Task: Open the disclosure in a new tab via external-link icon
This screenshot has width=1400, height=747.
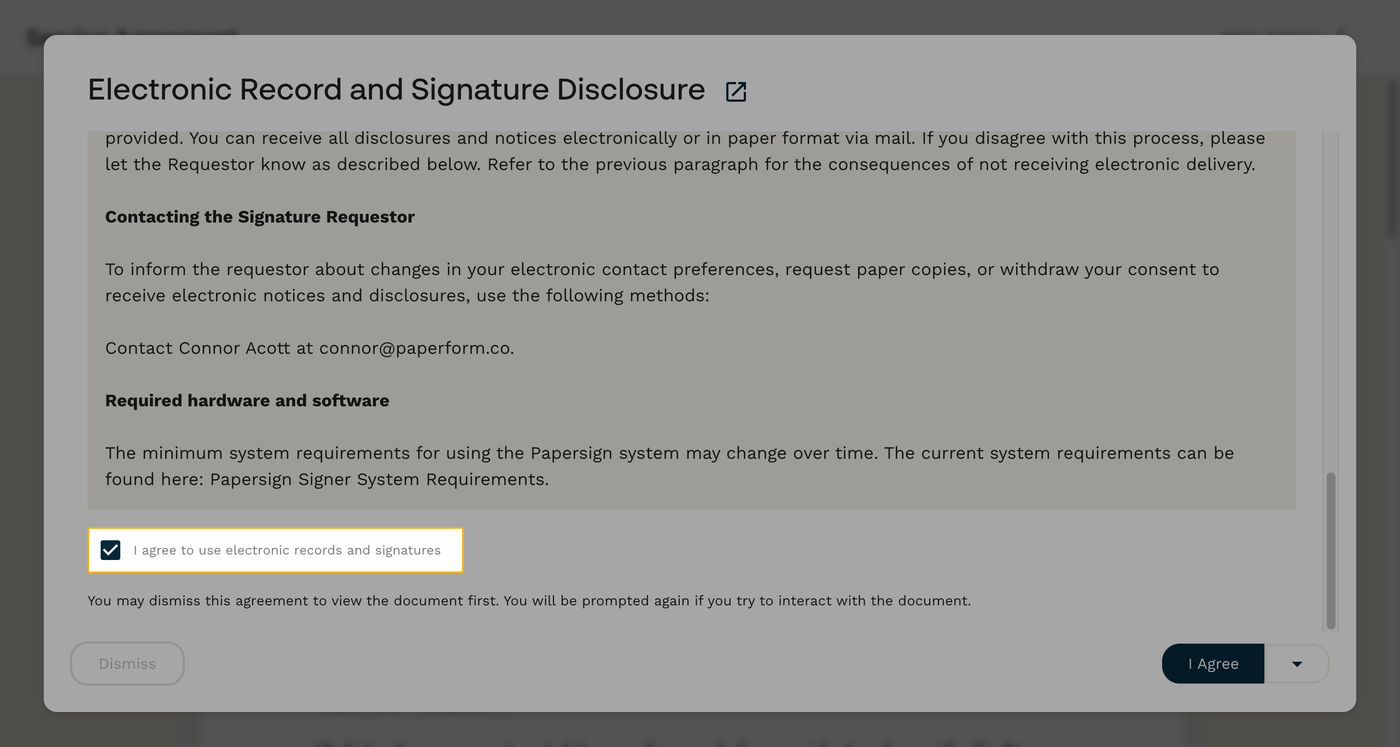Action: point(735,90)
